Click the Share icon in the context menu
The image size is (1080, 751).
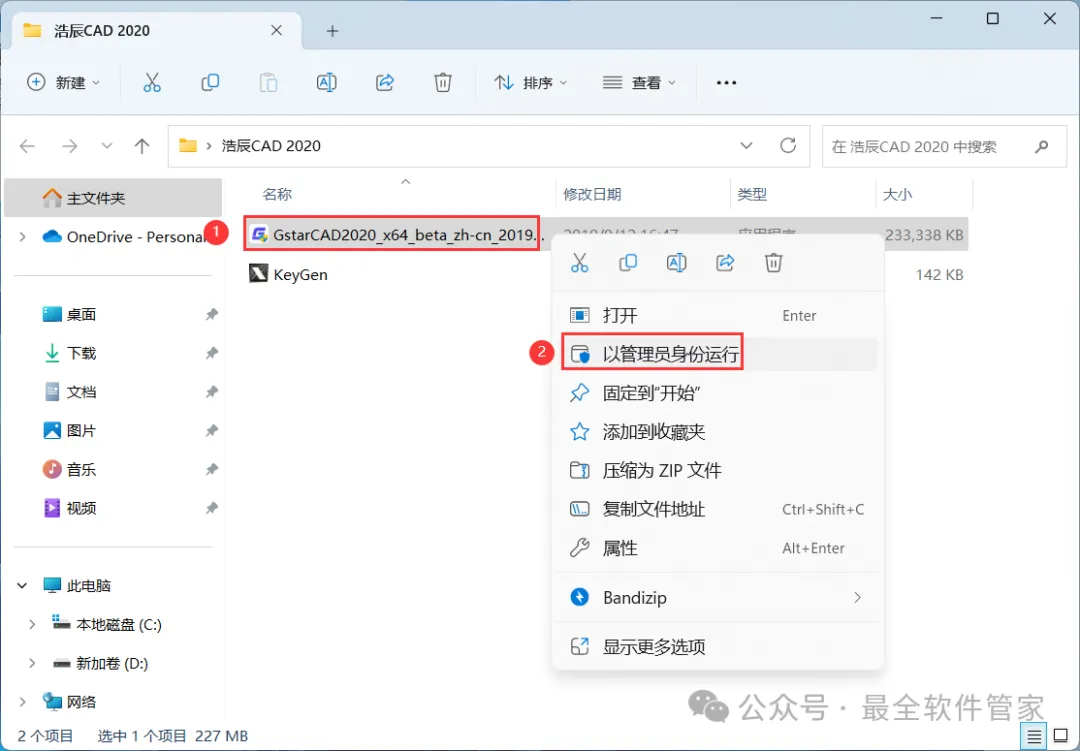point(725,263)
